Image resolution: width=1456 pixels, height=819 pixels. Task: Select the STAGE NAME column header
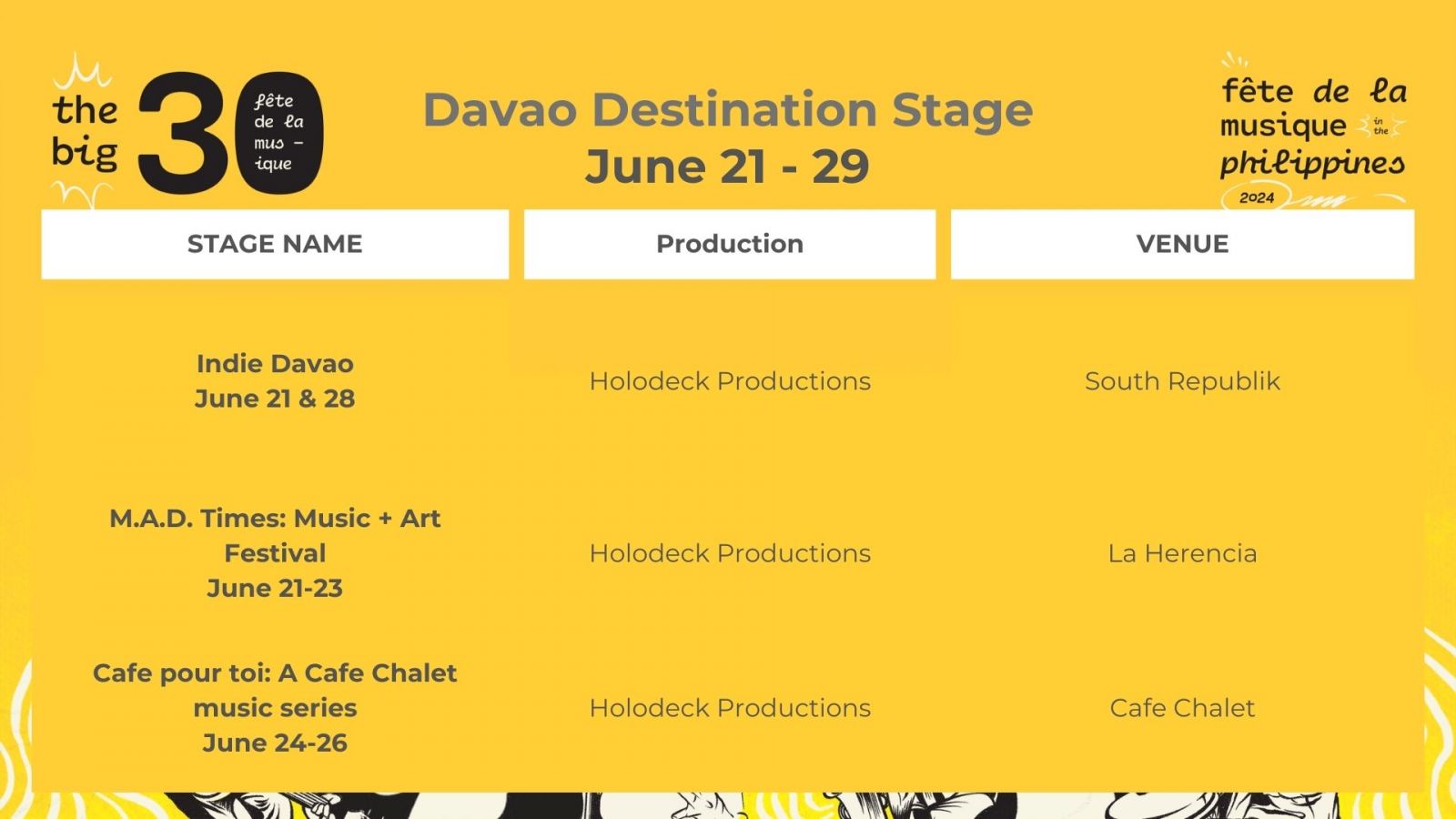coord(275,244)
